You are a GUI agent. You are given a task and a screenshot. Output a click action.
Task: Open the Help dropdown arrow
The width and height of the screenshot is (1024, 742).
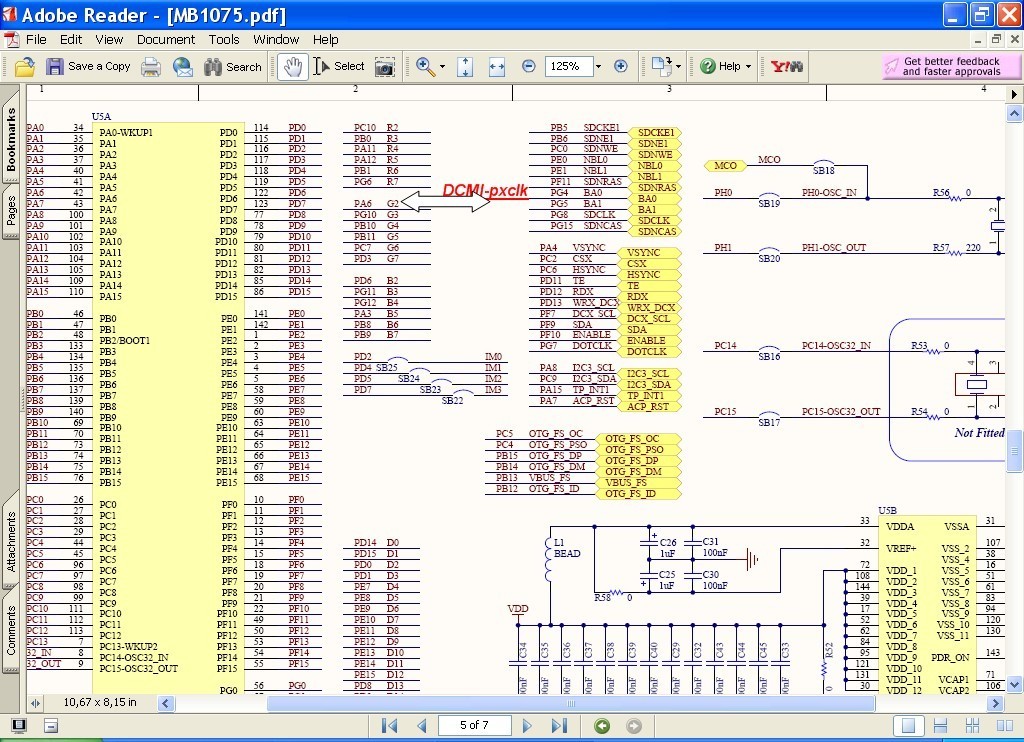click(x=748, y=67)
